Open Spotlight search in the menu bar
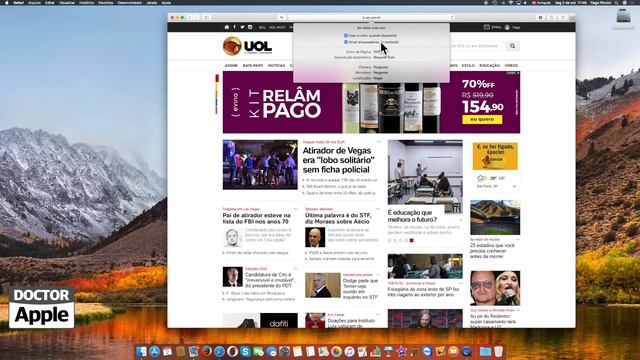This screenshot has height=360, width=640. 616,2
